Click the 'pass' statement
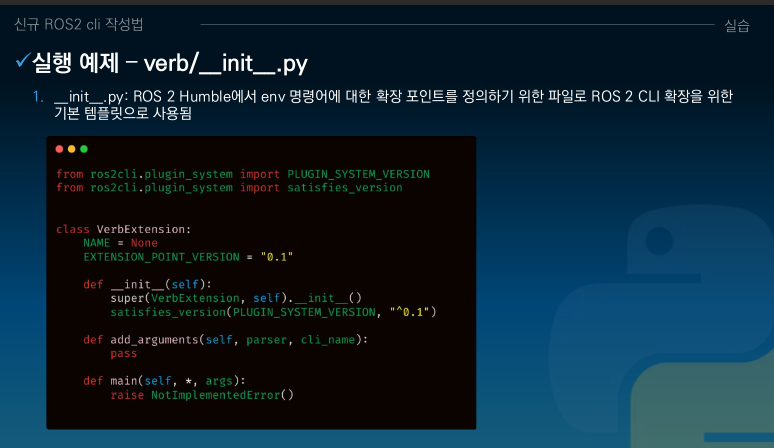Viewport: 774px width, 448px height. click(123, 354)
